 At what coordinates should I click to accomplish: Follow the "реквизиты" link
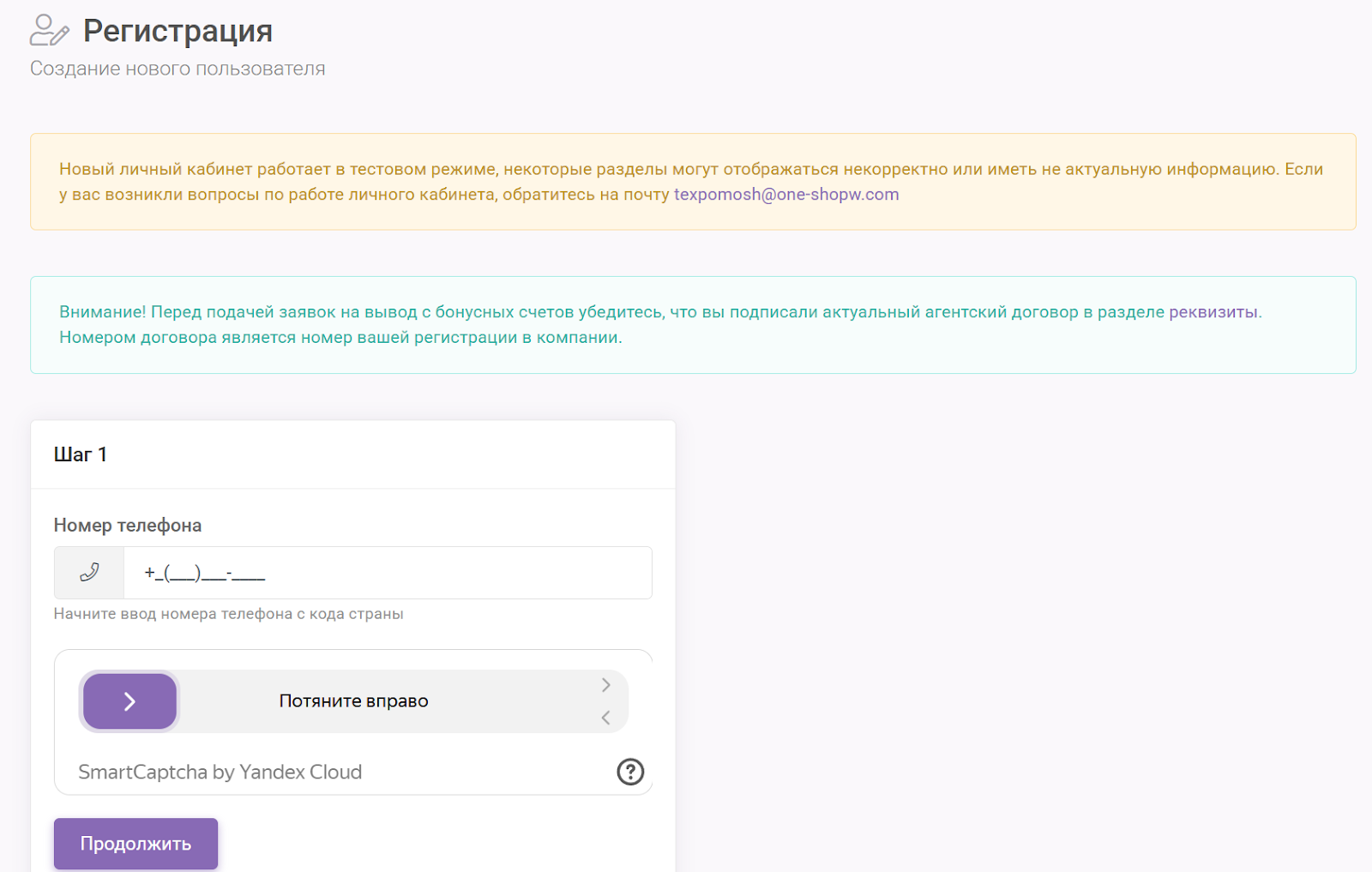pyautogui.click(x=1213, y=312)
